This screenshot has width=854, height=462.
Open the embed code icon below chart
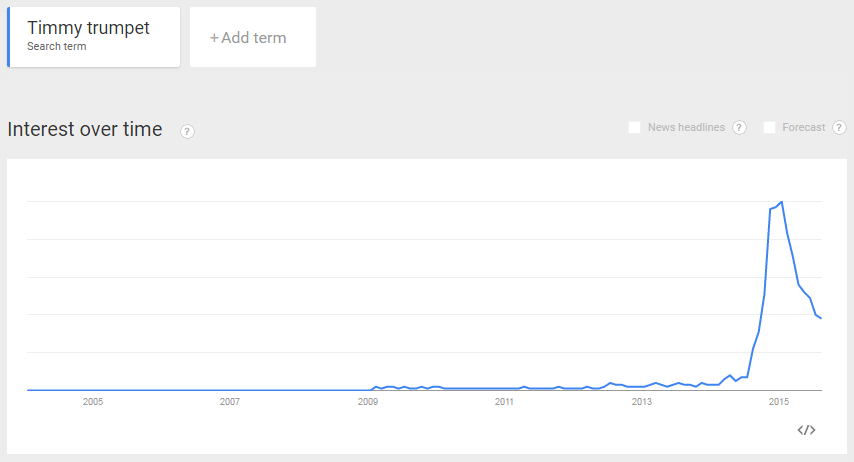pyautogui.click(x=806, y=430)
